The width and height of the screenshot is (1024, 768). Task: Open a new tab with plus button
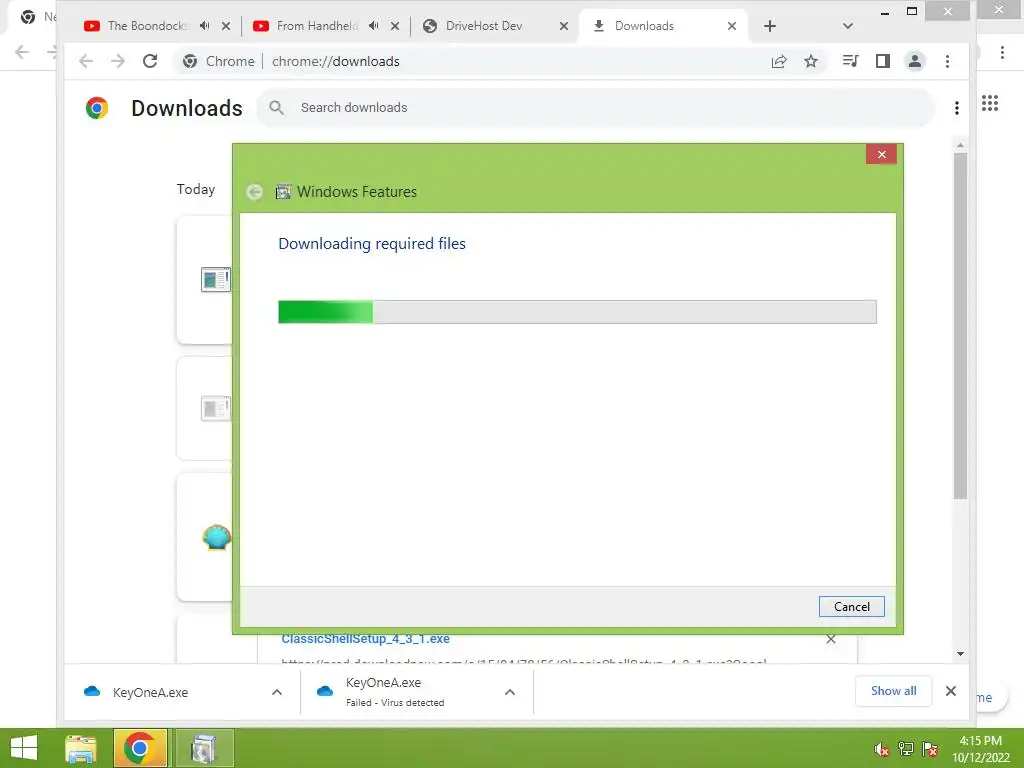point(770,25)
